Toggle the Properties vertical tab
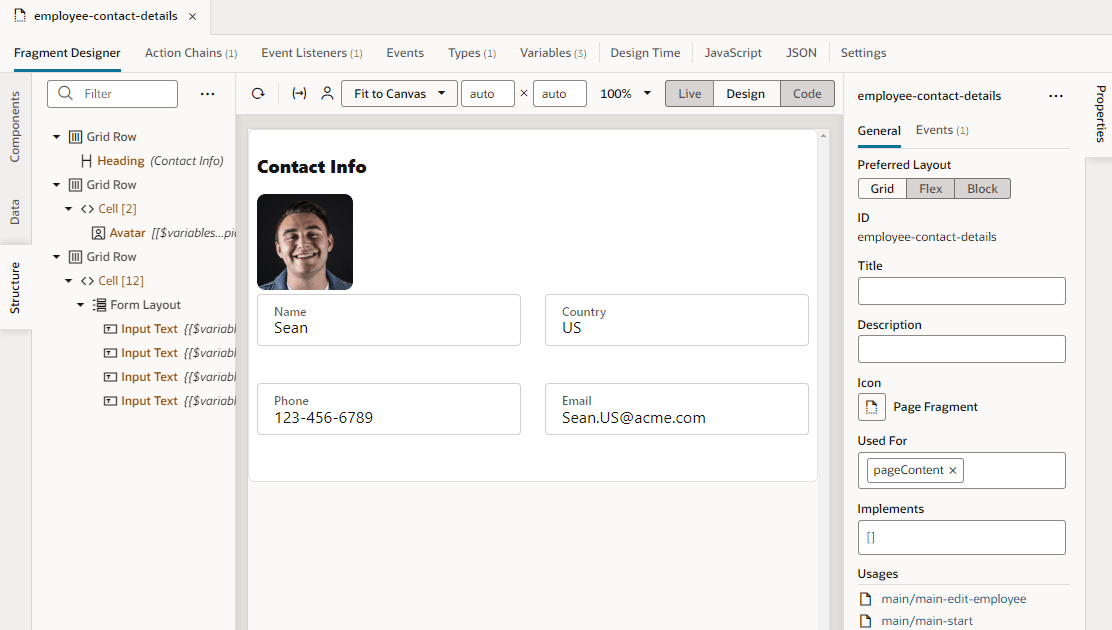 (1100, 114)
